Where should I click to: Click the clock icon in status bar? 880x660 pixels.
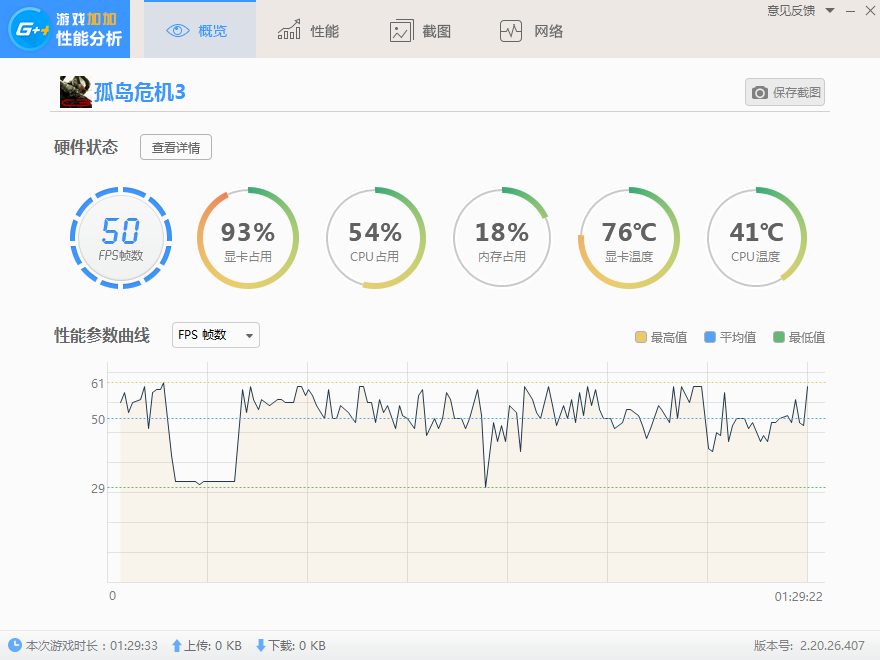(15, 645)
